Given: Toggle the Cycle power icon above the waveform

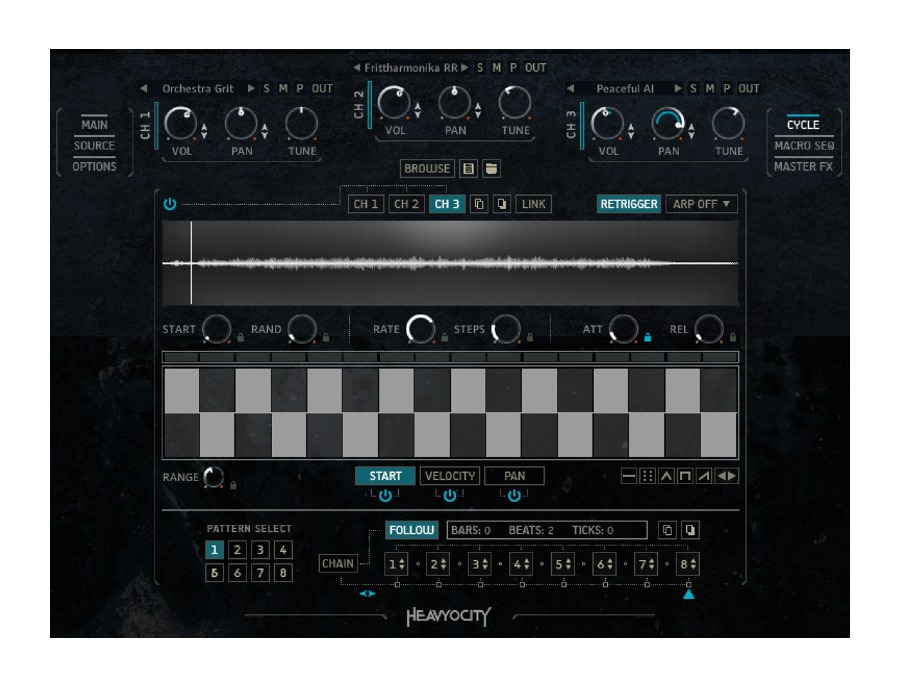Looking at the screenshot, I should pos(170,204).
